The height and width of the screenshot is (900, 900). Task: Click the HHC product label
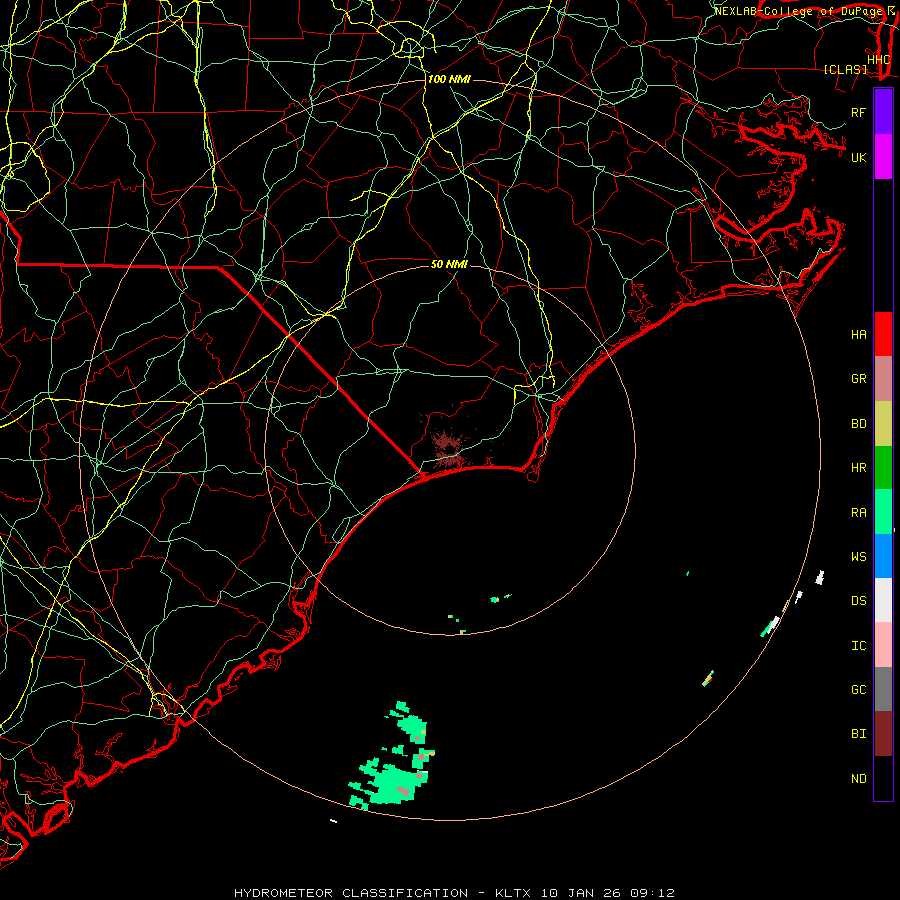coord(879,60)
